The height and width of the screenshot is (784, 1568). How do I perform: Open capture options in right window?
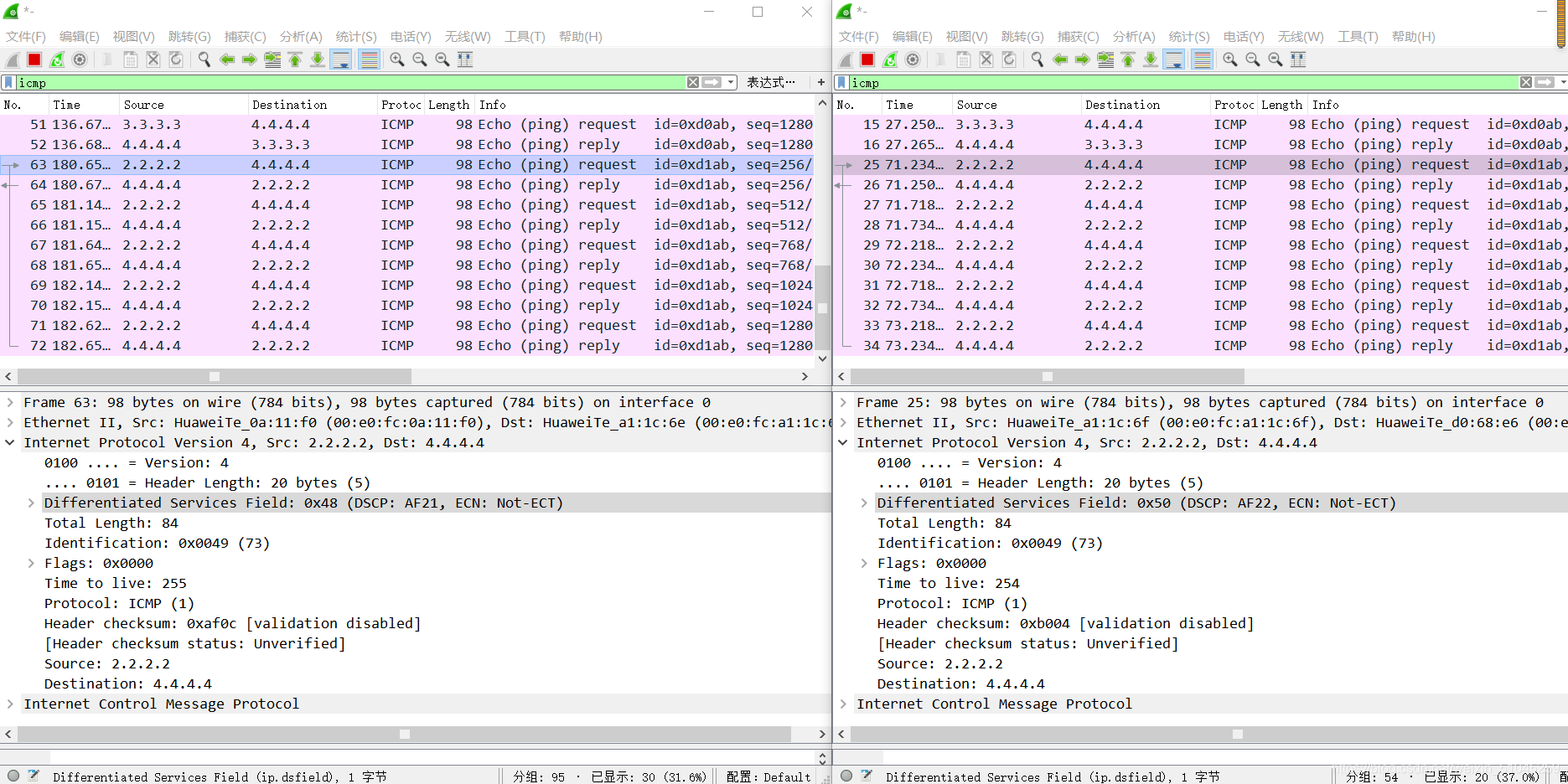pos(913,59)
